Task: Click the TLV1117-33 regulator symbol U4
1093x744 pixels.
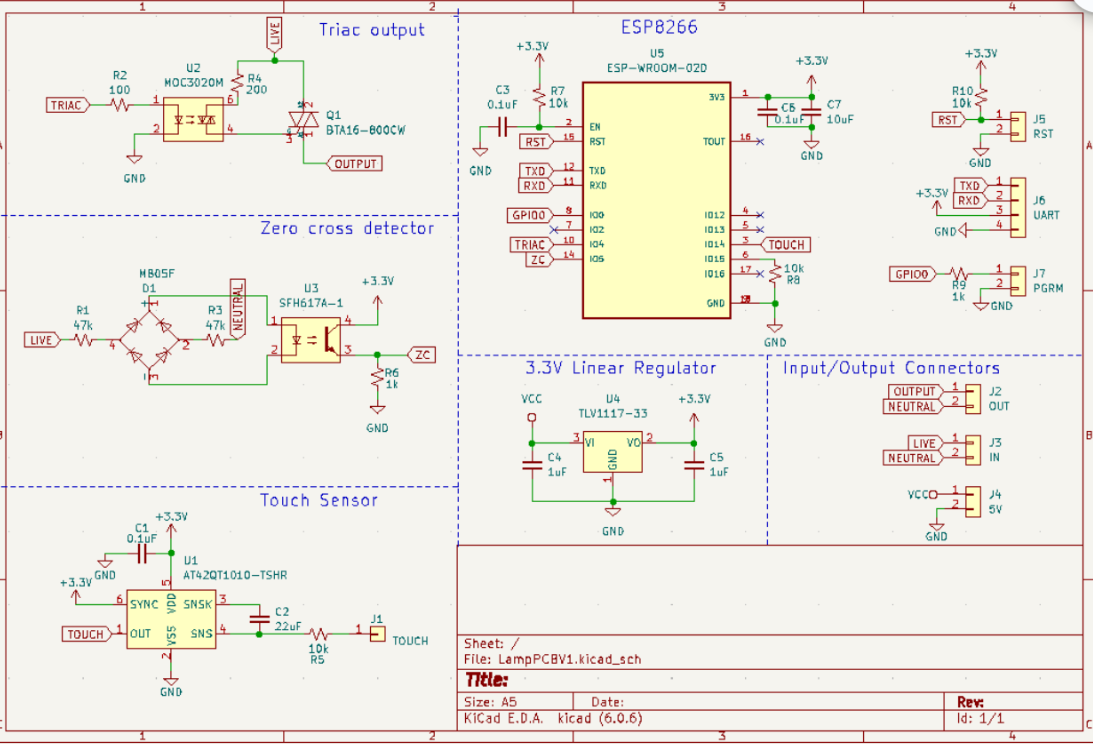Action: tap(612, 452)
